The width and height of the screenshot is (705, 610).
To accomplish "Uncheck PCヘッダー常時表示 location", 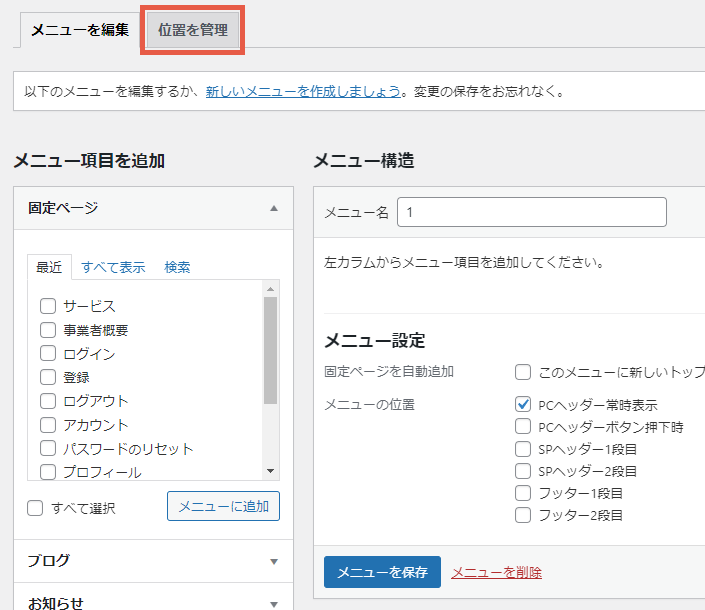I will [x=523, y=405].
